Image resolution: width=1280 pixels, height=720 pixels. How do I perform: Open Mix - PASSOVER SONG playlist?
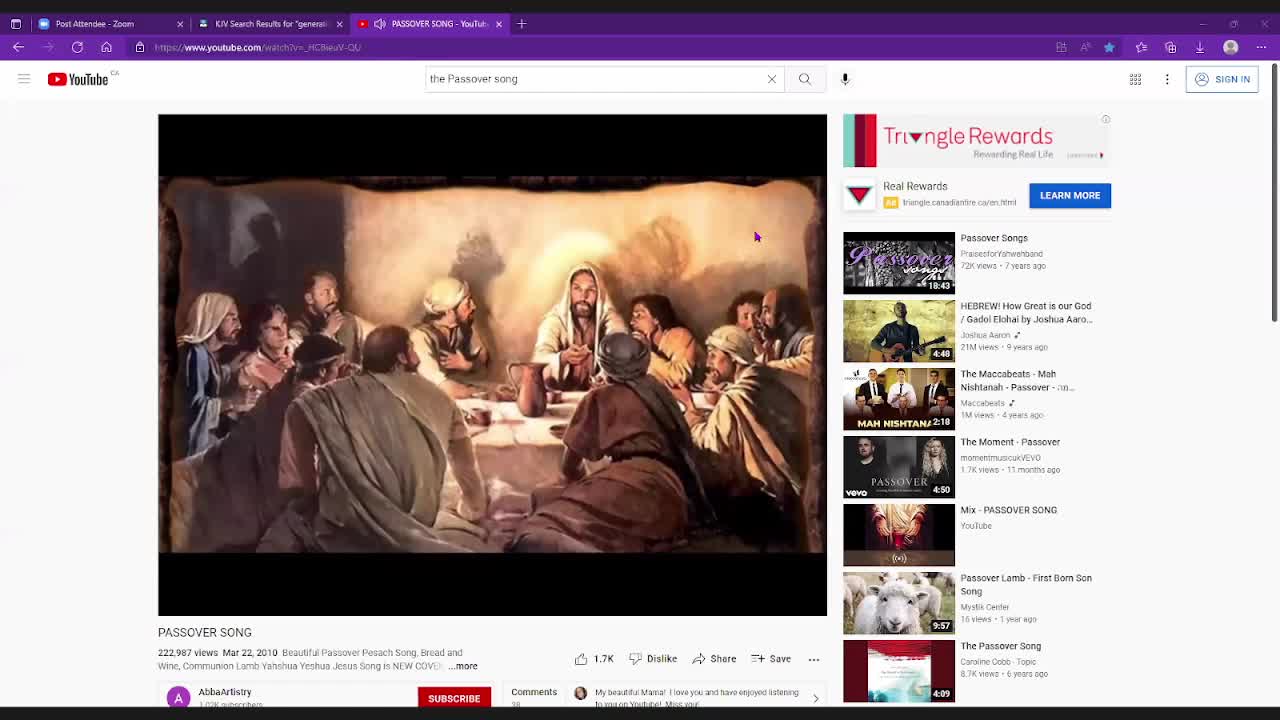click(x=1008, y=510)
